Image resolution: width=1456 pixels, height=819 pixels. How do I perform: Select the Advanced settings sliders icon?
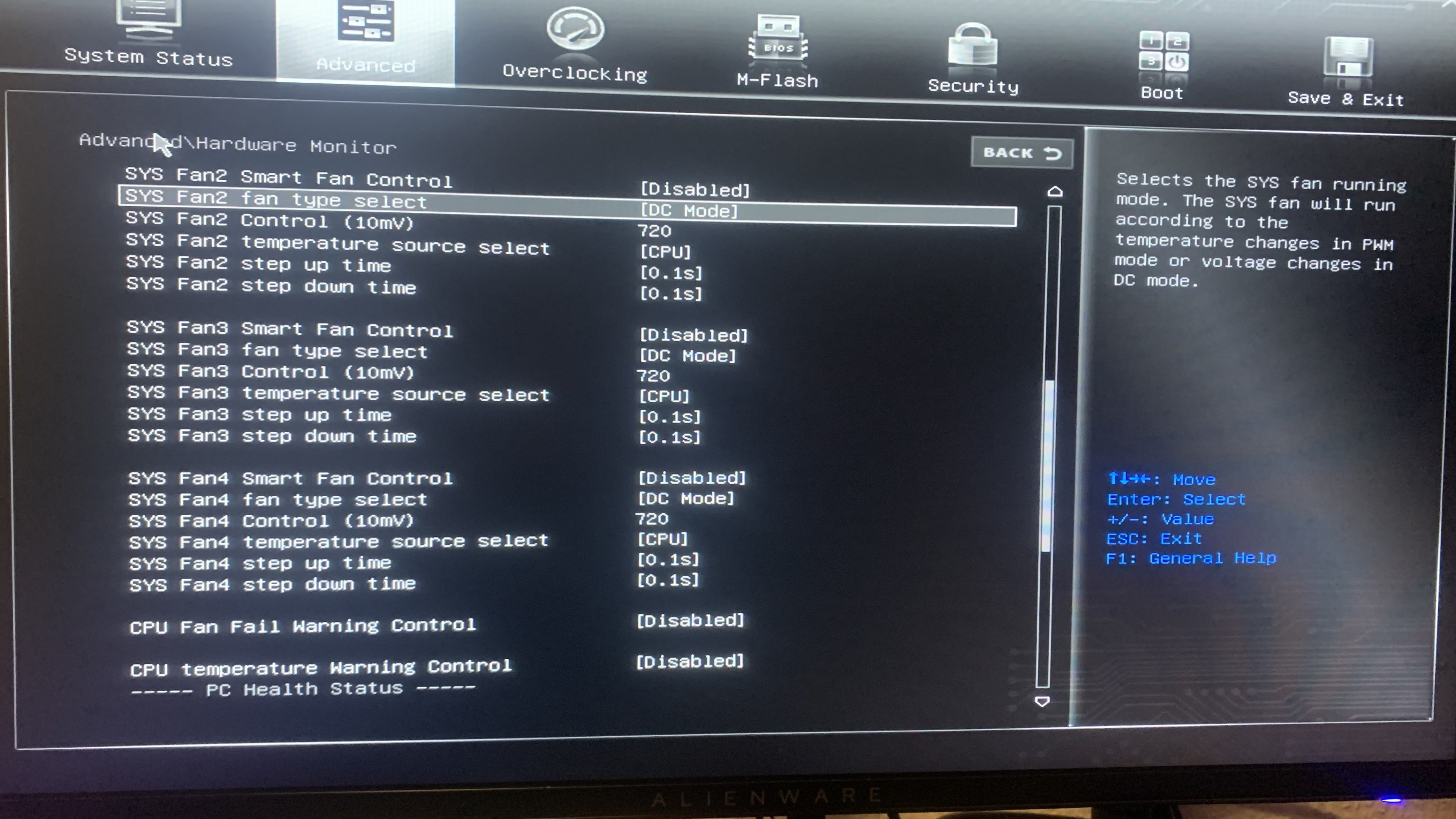coord(366,21)
